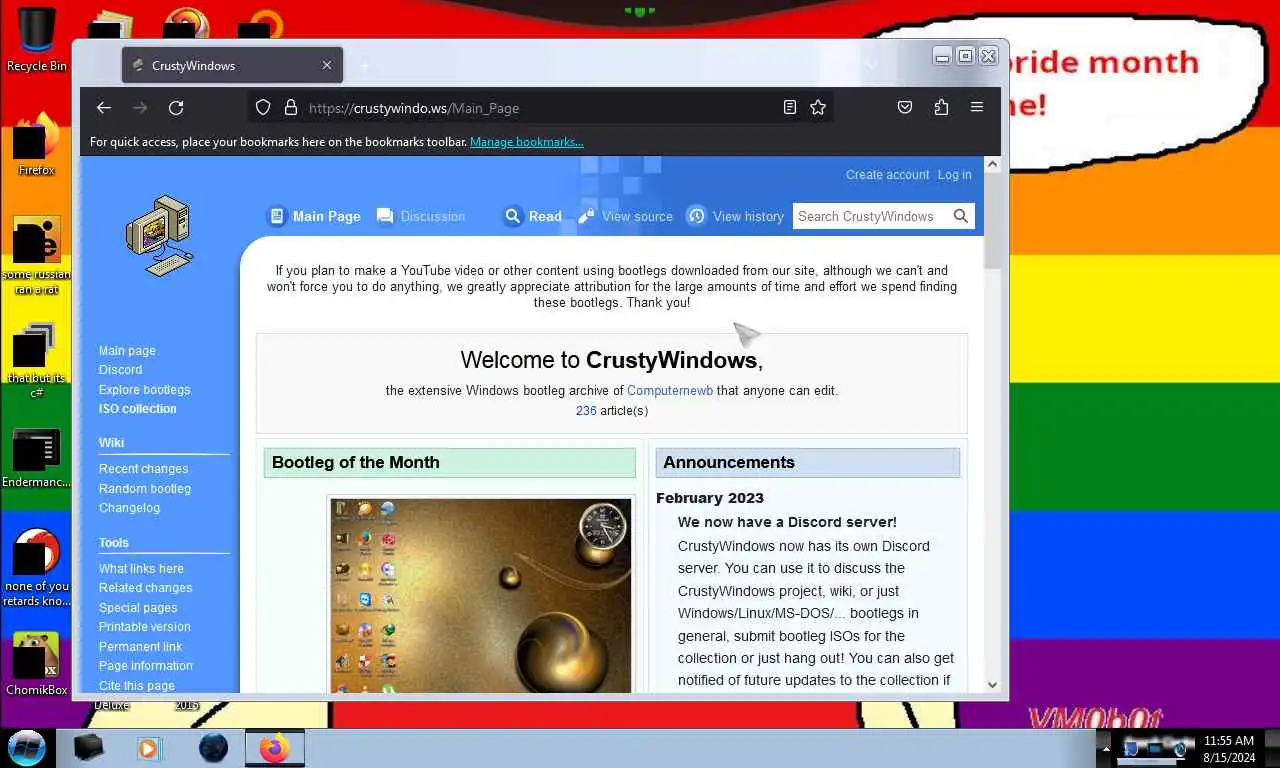
Task: Open the shield tracking protection icon
Action: click(263, 108)
